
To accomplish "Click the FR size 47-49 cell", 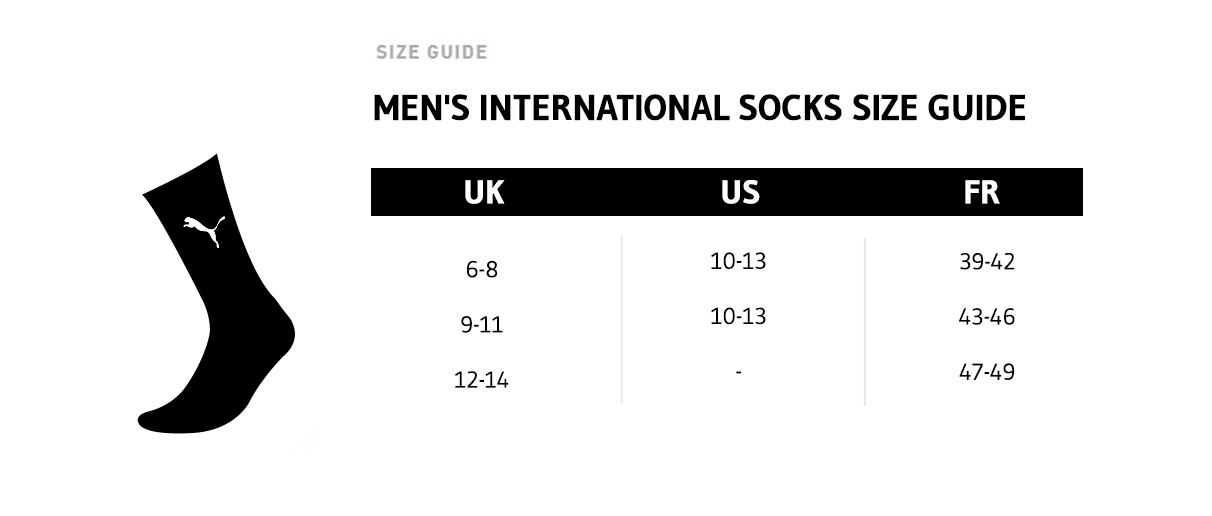I will tap(986, 372).
